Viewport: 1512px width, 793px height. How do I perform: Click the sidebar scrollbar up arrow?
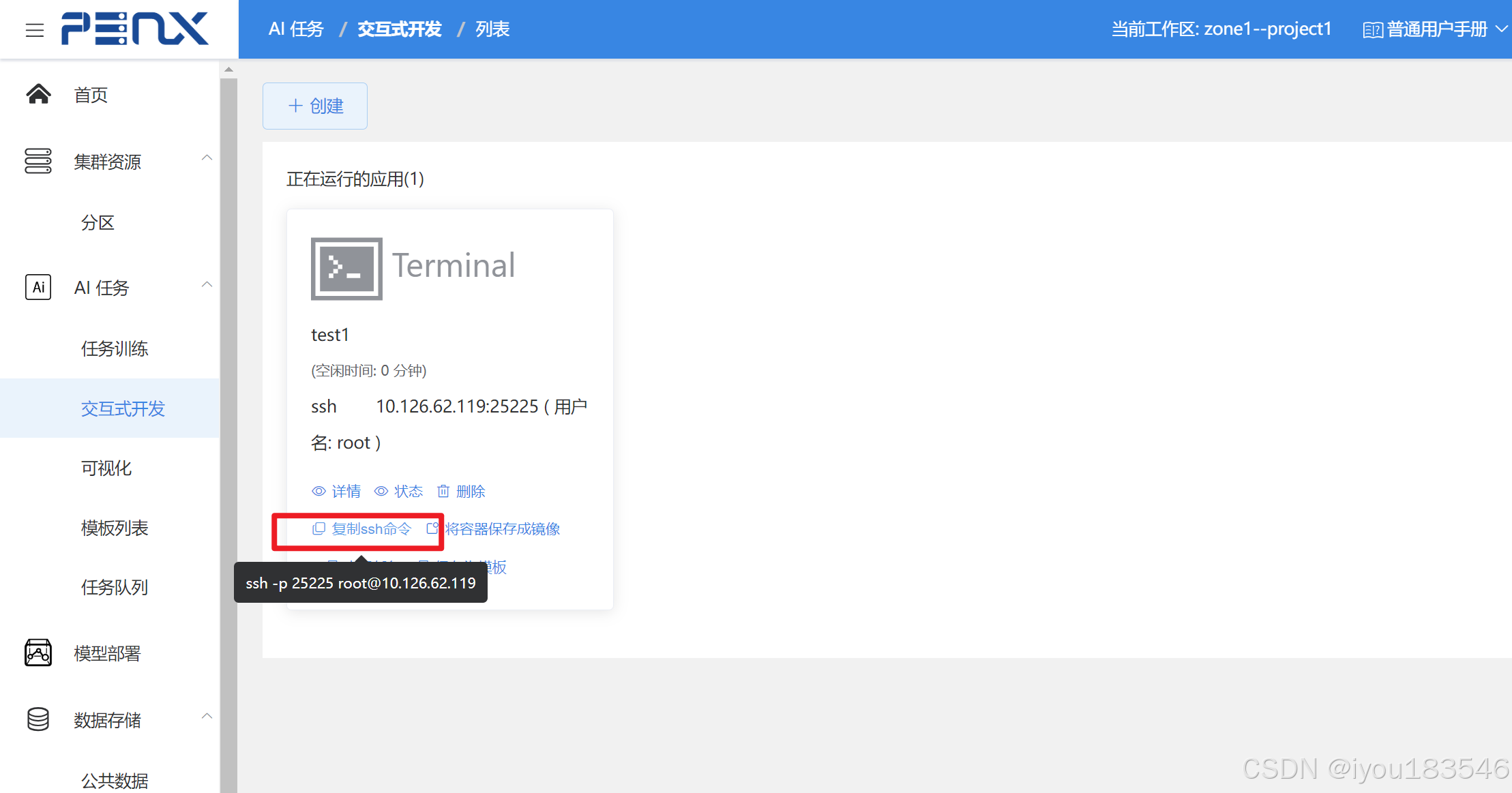tap(229, 70)
